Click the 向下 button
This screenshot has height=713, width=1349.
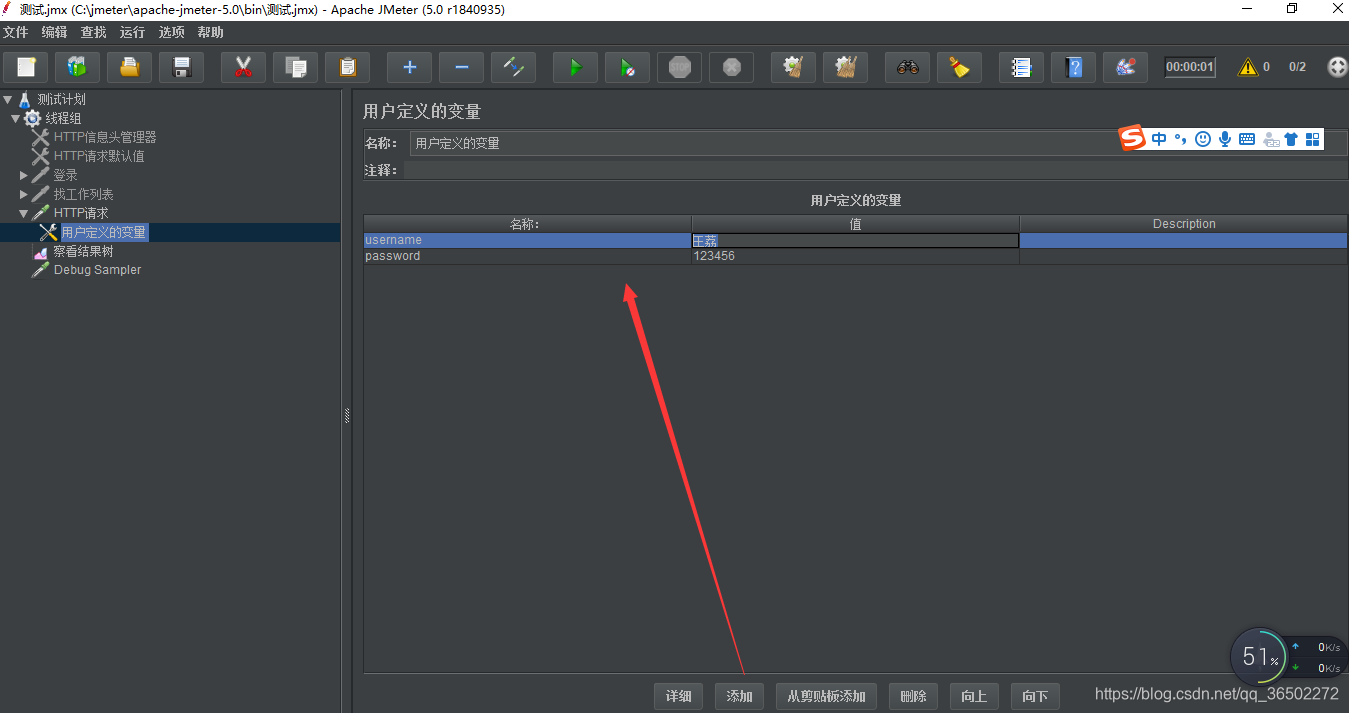(1035, 696)
